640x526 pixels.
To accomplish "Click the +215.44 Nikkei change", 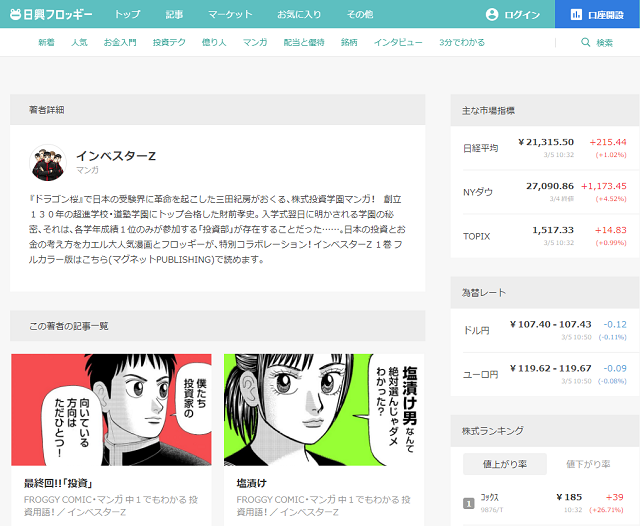I will click(x=608, y=142).
